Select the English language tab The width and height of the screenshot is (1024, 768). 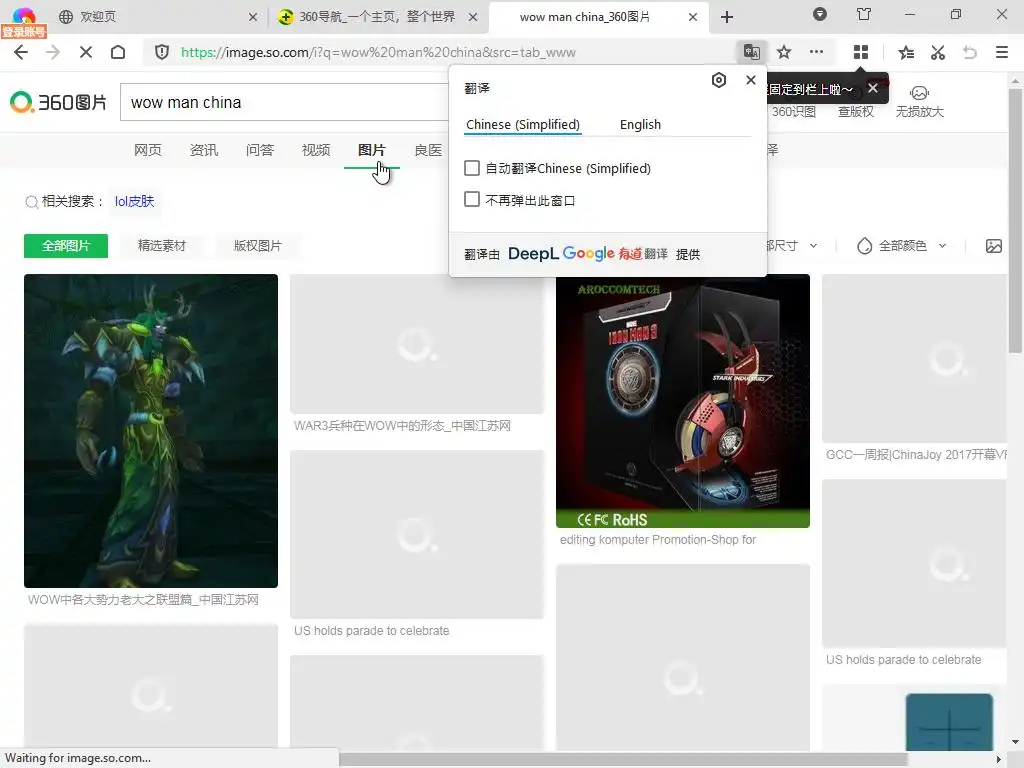[x=640, y=124]
